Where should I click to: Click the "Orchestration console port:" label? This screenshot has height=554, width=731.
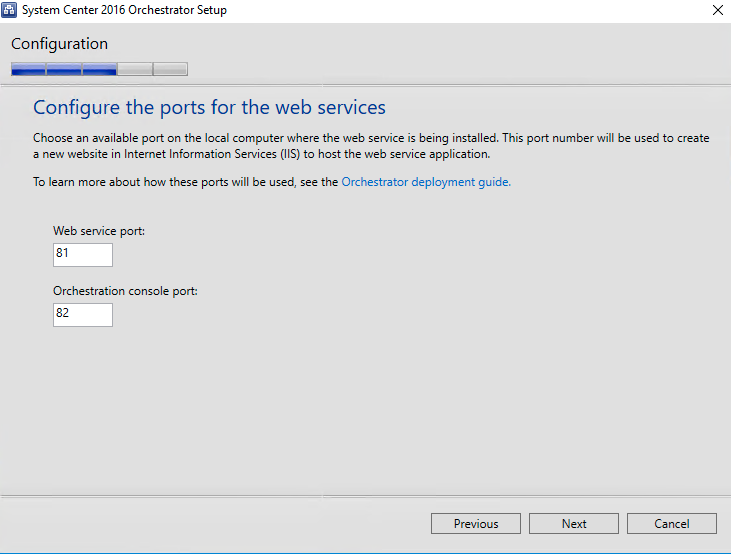(x=125, y=291)
